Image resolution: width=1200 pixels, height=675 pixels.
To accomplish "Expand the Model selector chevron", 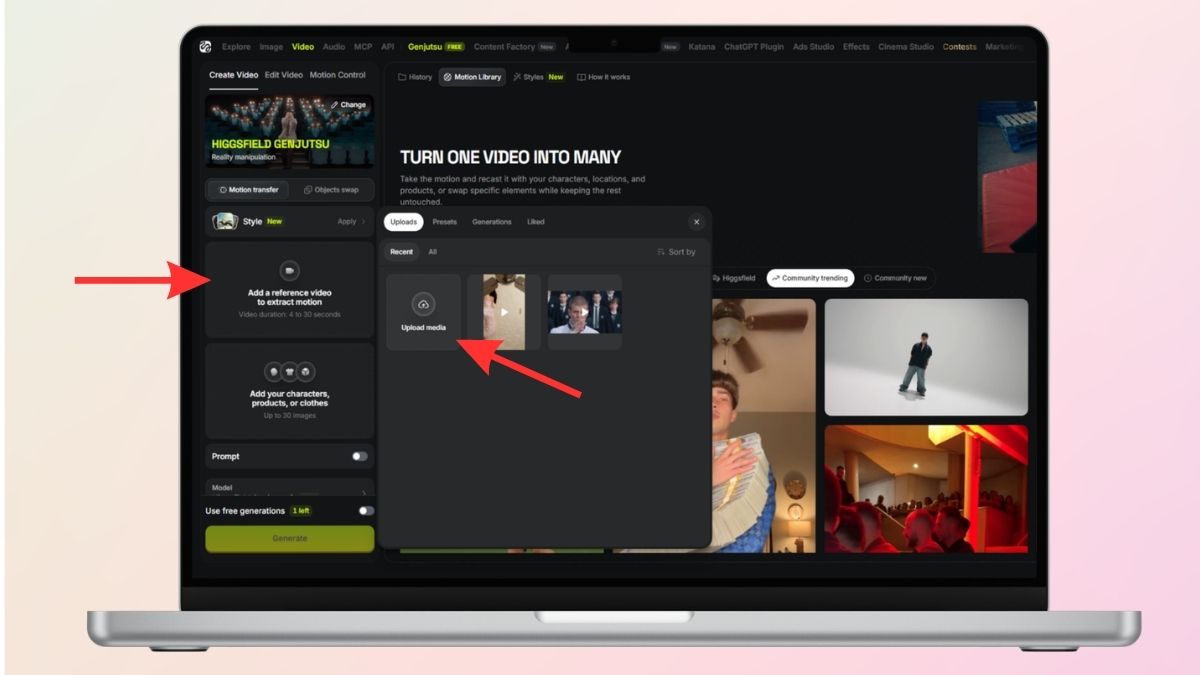I will click(x=363, y=491).
